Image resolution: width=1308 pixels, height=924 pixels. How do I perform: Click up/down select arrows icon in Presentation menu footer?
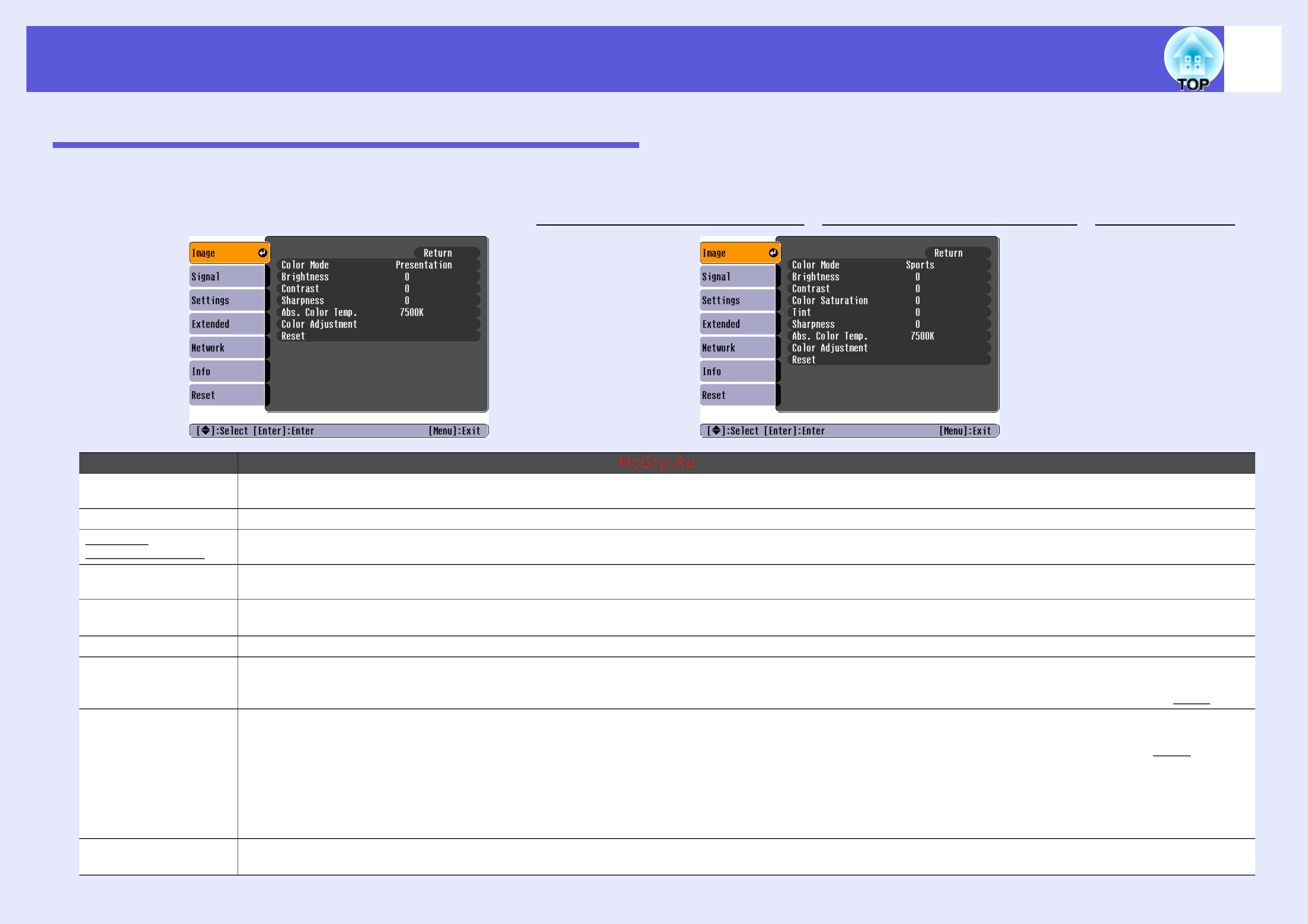206,431
